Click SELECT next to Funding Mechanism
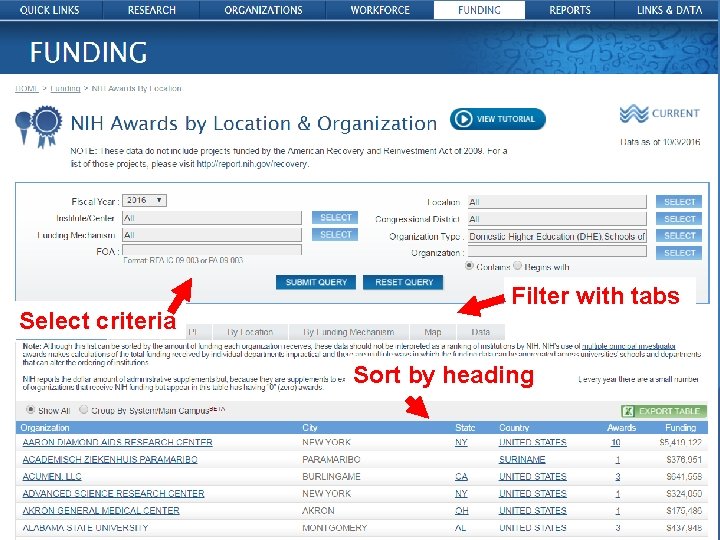The height and width of the screenshot is (540, 720). (x=335, y=235)
